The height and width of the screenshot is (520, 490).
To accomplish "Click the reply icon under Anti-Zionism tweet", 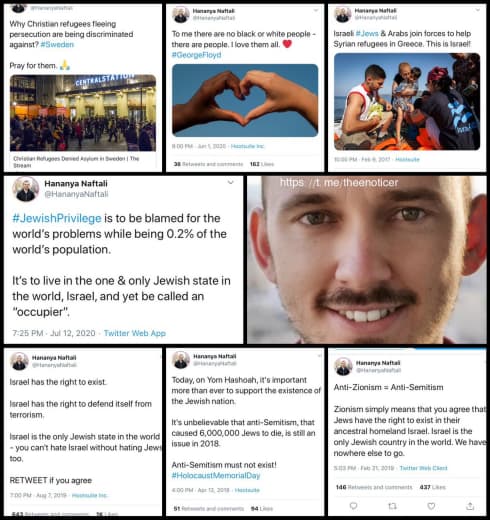I will click(353, 506).
